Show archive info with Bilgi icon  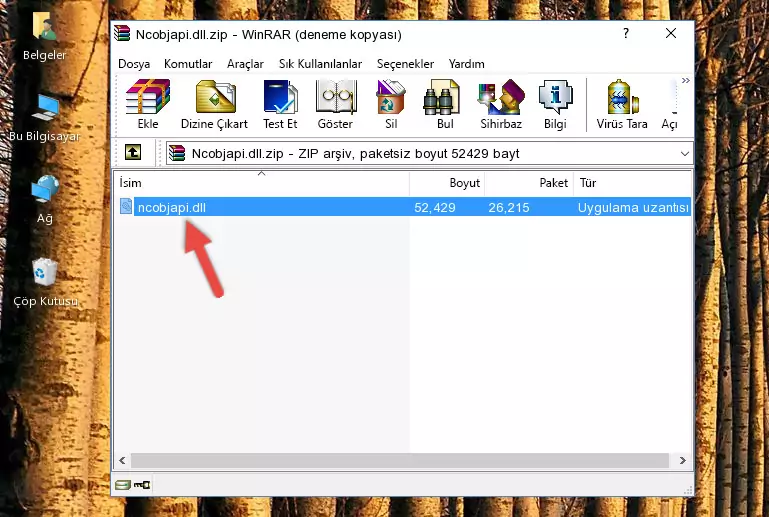click(x=555, y=104)
